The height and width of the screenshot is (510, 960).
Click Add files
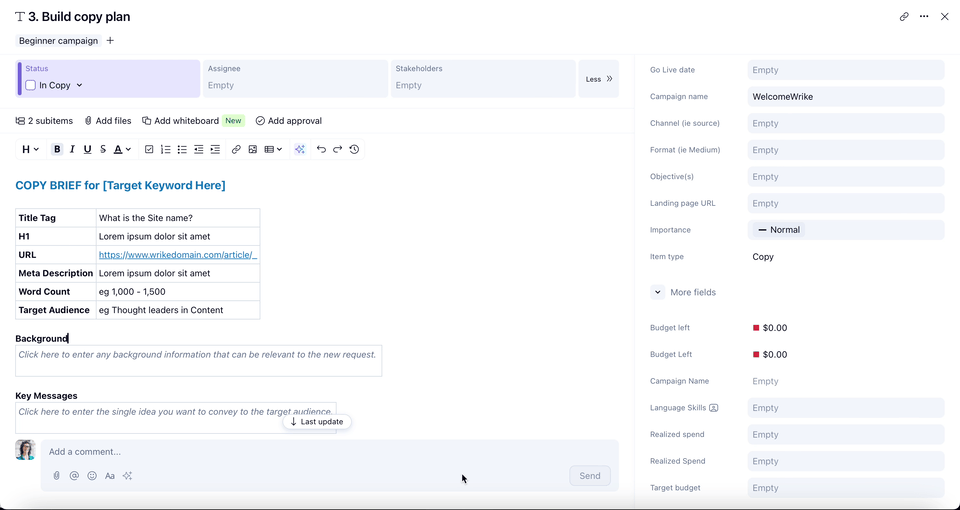coord(108,121)
